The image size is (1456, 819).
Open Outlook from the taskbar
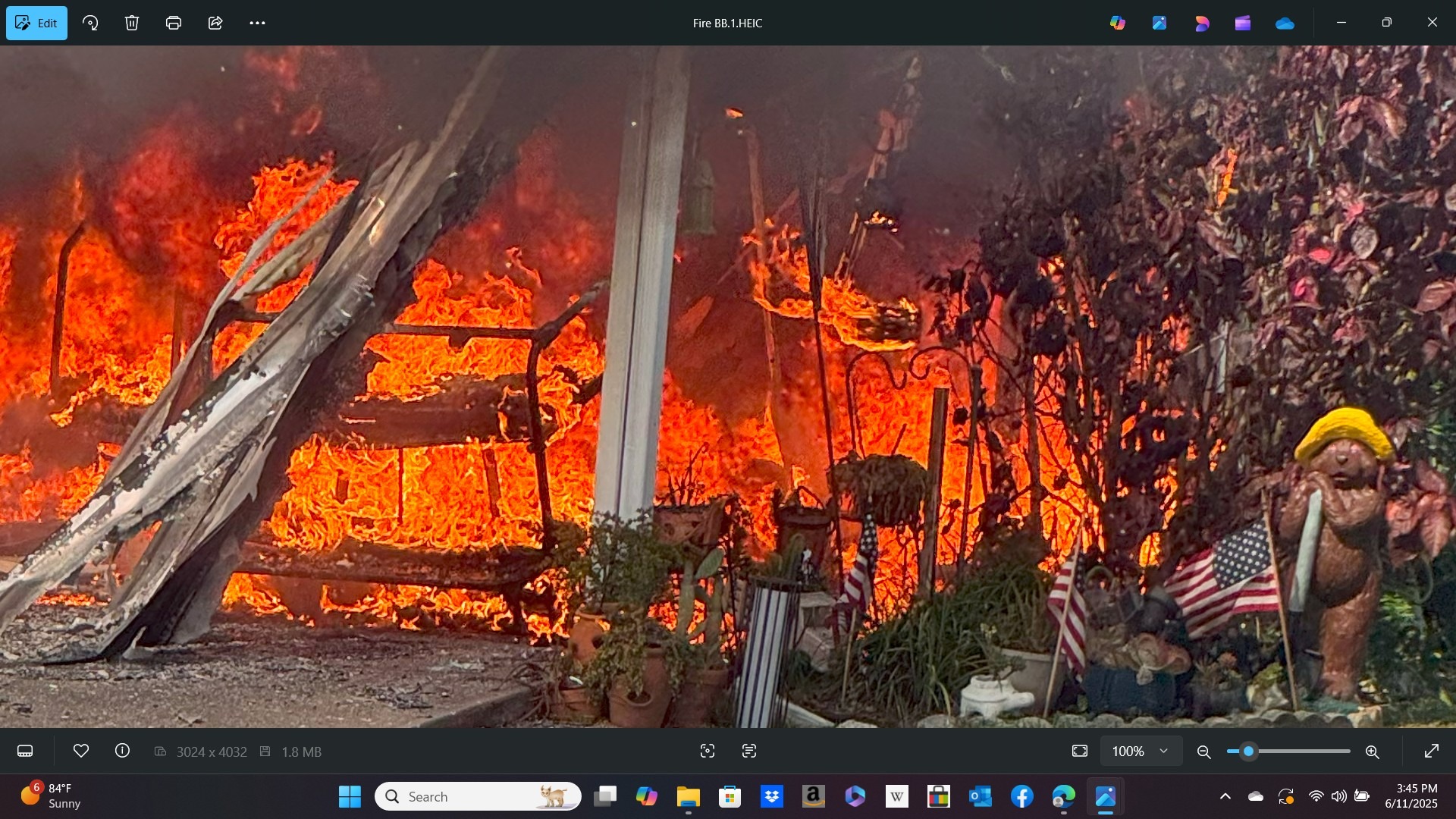(x=981, y=797)
